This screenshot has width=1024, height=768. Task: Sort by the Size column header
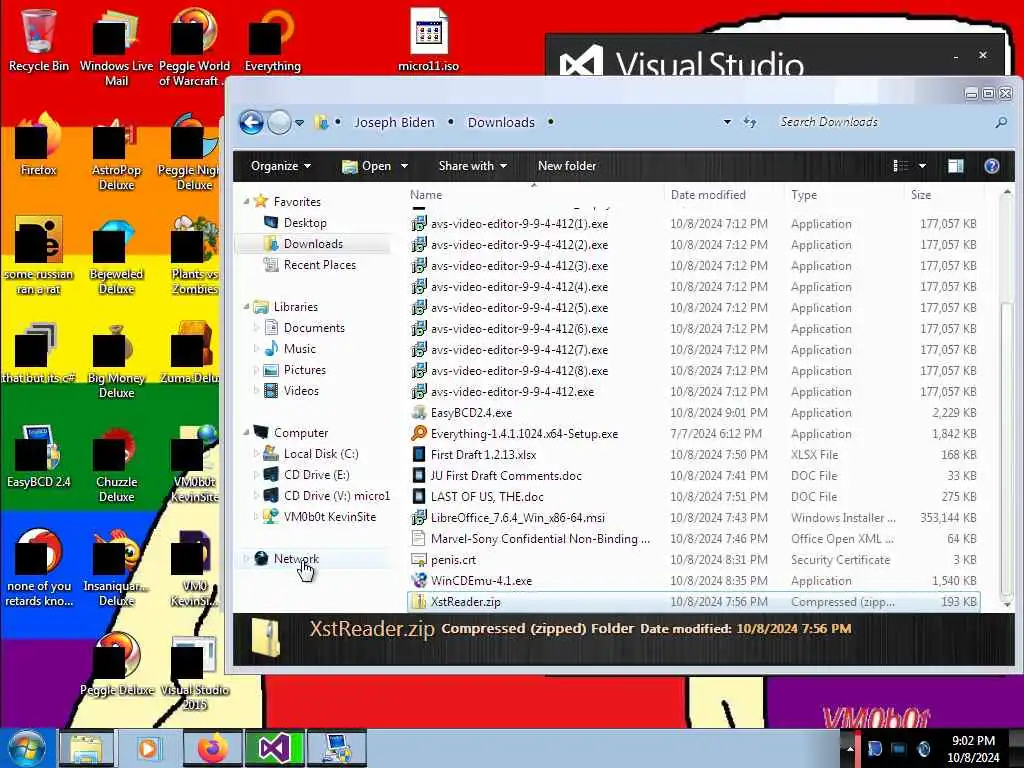point(944,195)
